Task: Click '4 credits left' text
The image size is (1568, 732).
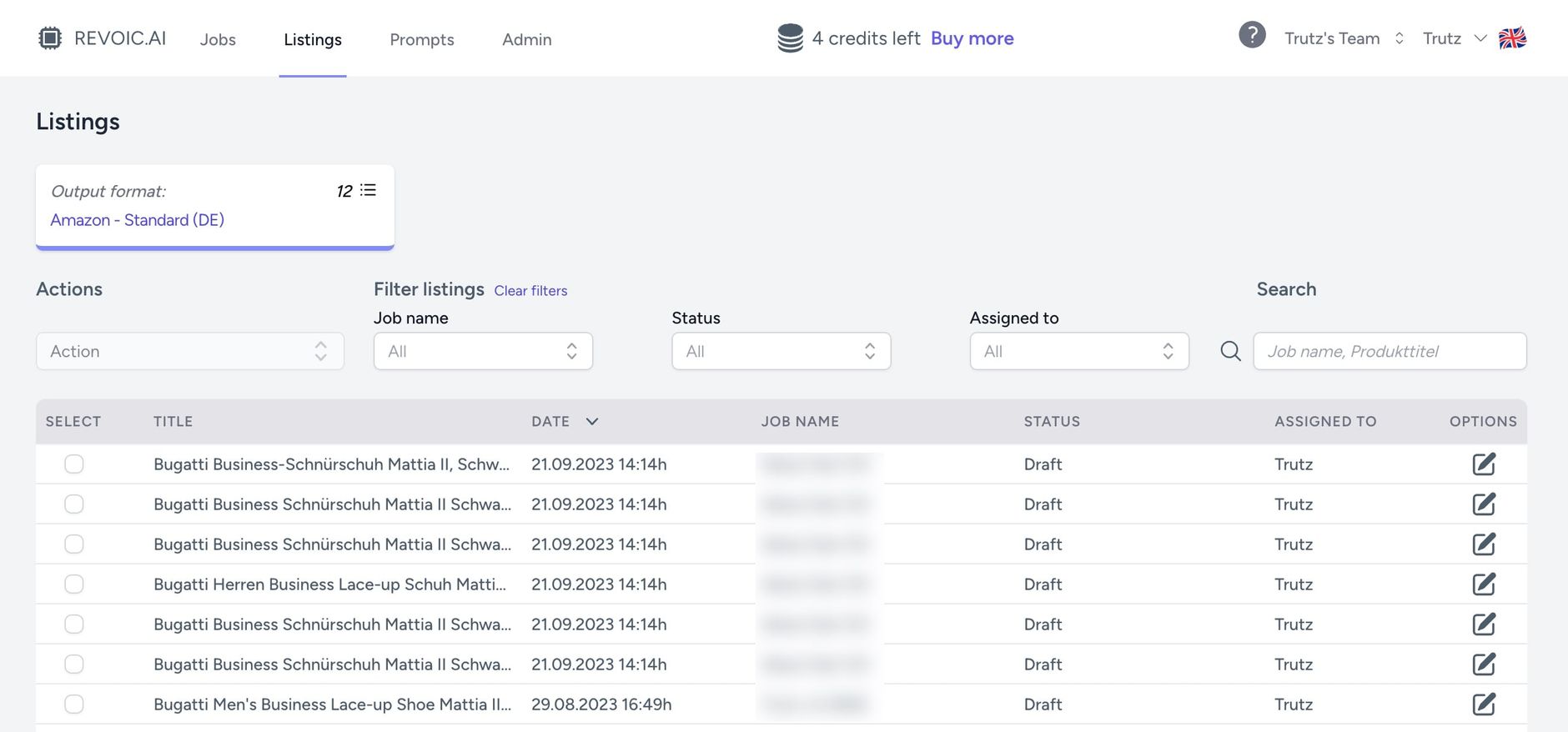Action: [x=866, y=38]
